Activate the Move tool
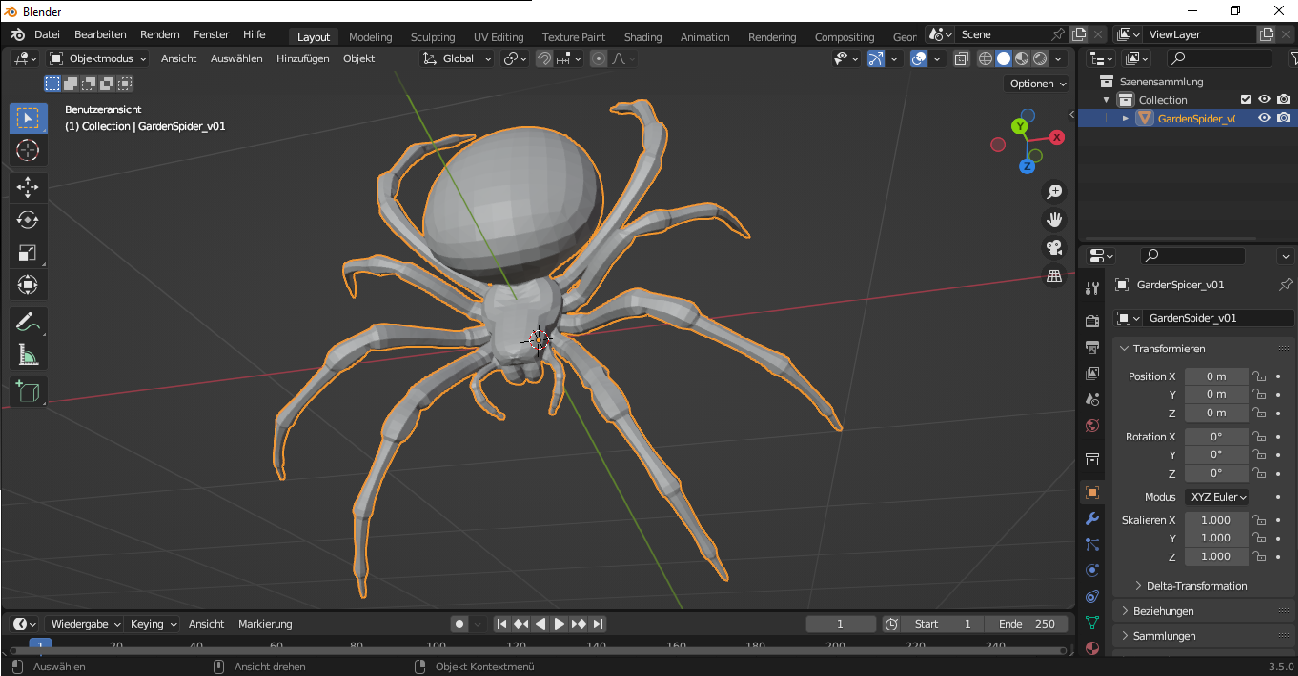 [x=28, y=187]
